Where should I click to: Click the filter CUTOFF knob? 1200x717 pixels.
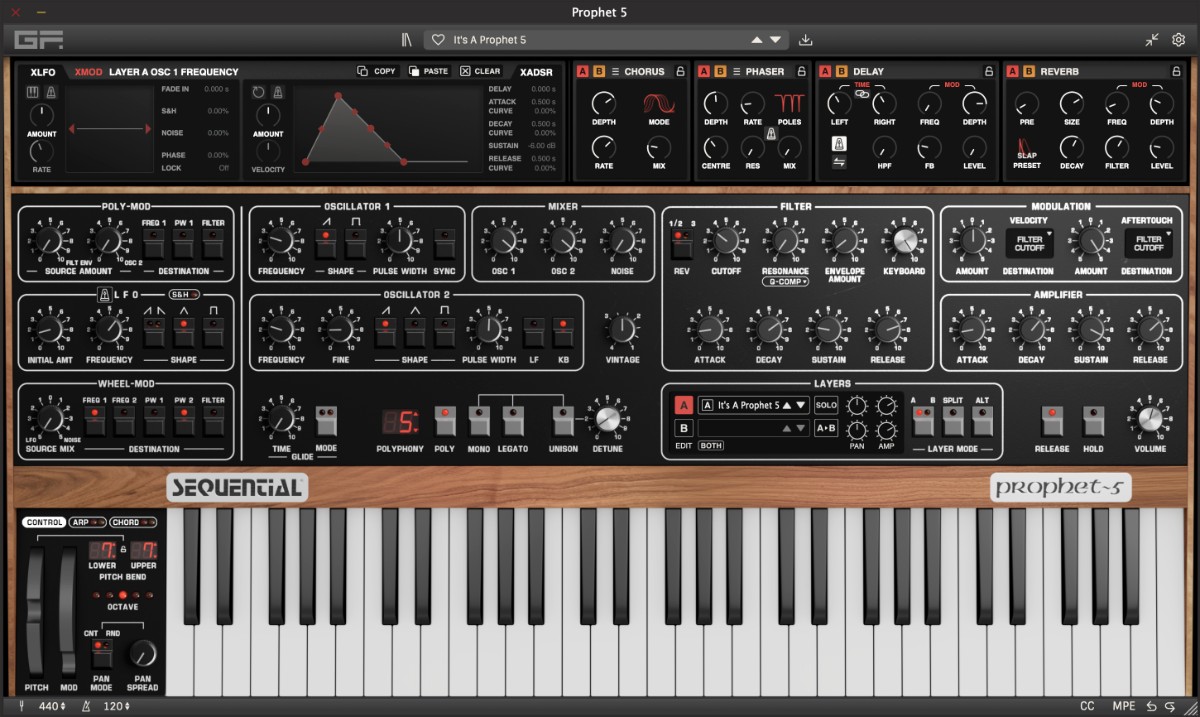727,240
